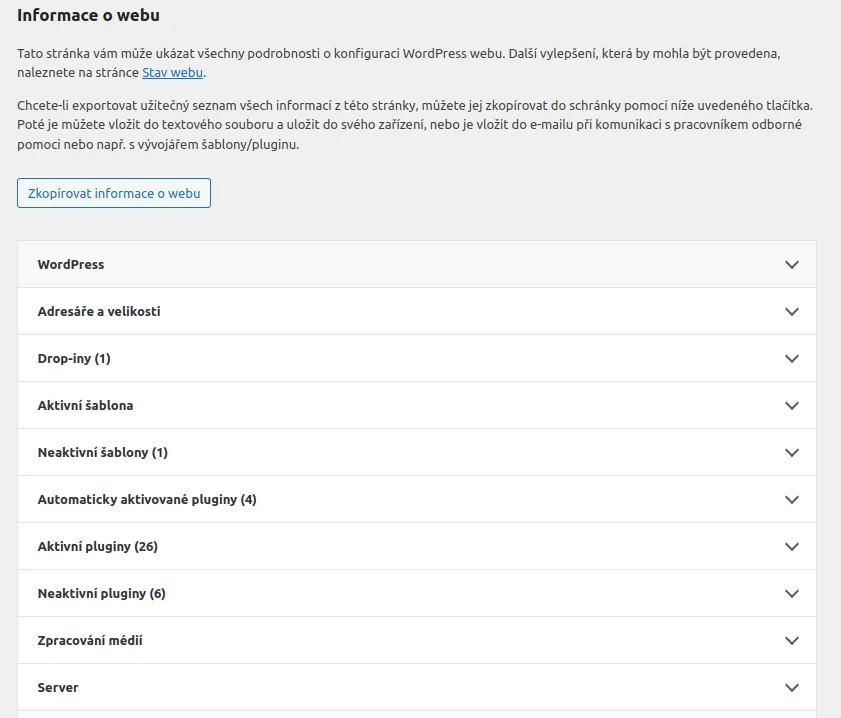Show Neaktivní šablony (1) details via its title

click(x=102, y=453)
